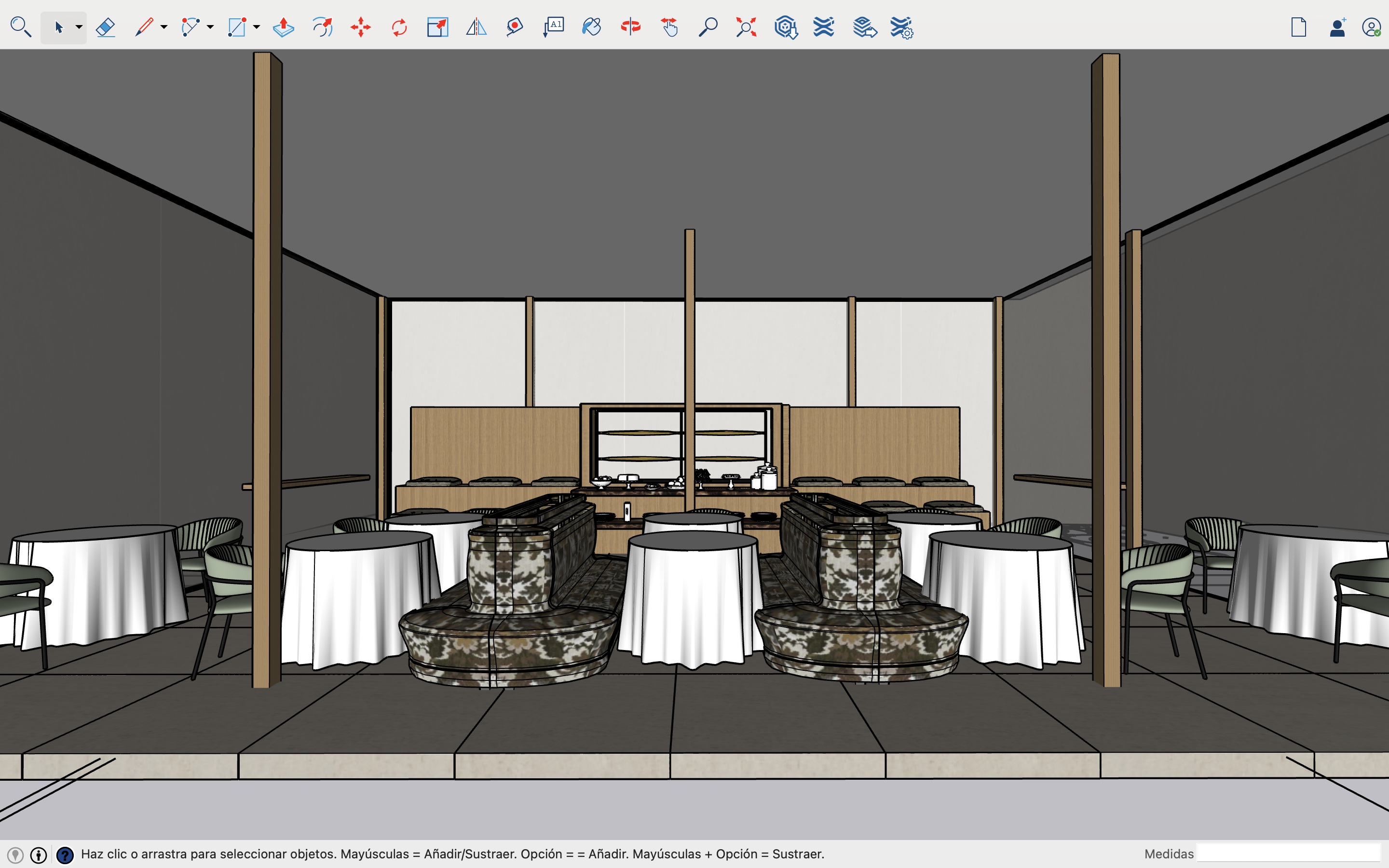Open the Search SketchUp tool

[x=21, y=27]
